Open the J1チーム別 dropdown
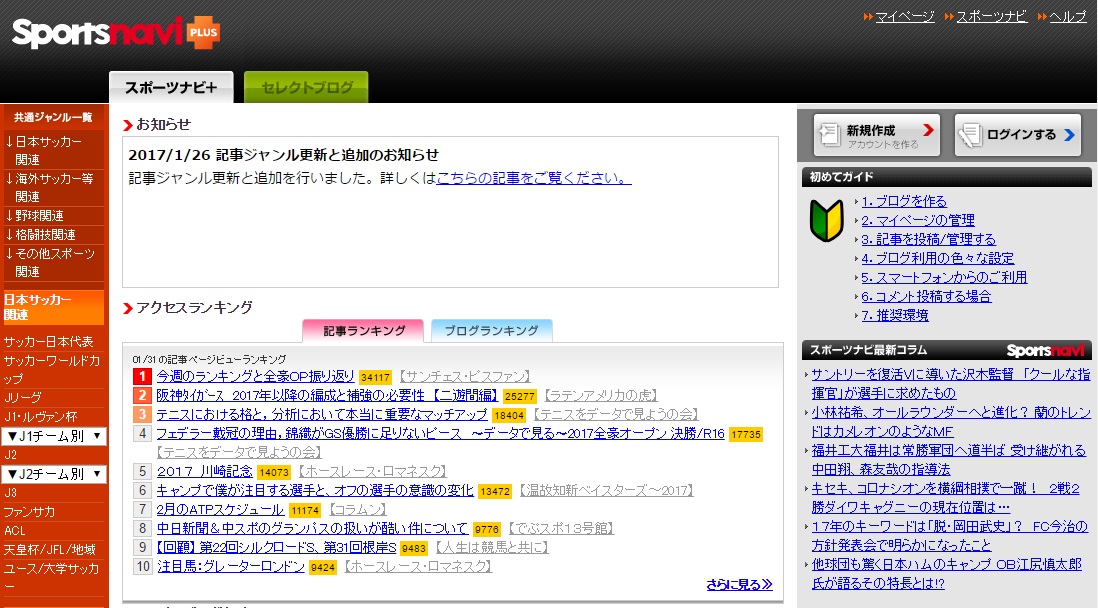 click(55, 436)
